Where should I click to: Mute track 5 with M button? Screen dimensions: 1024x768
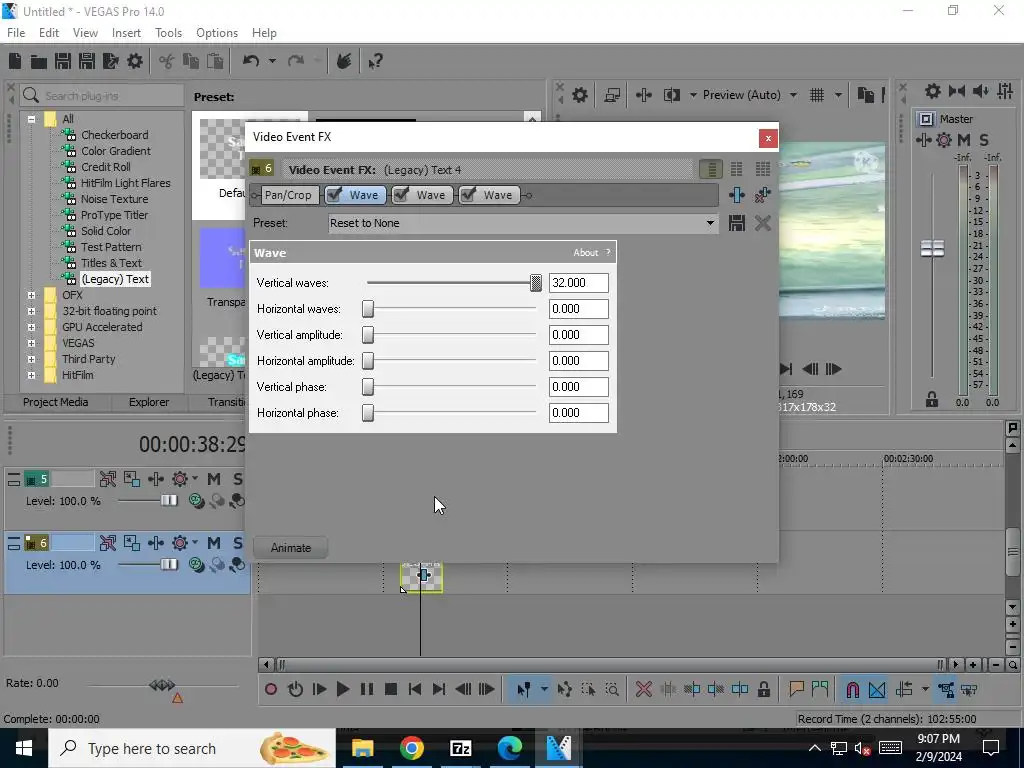[214, 479]
